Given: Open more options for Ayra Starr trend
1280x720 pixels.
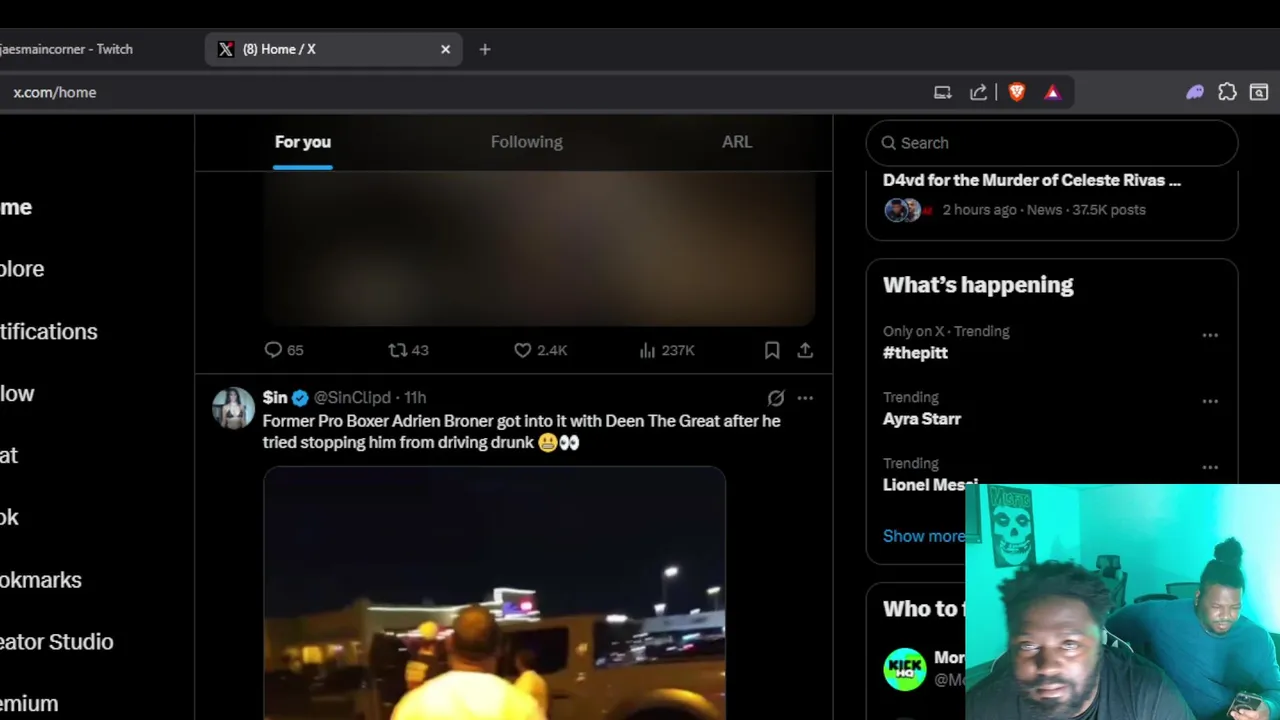Looking at the screenshot, I should (1210, 401).
